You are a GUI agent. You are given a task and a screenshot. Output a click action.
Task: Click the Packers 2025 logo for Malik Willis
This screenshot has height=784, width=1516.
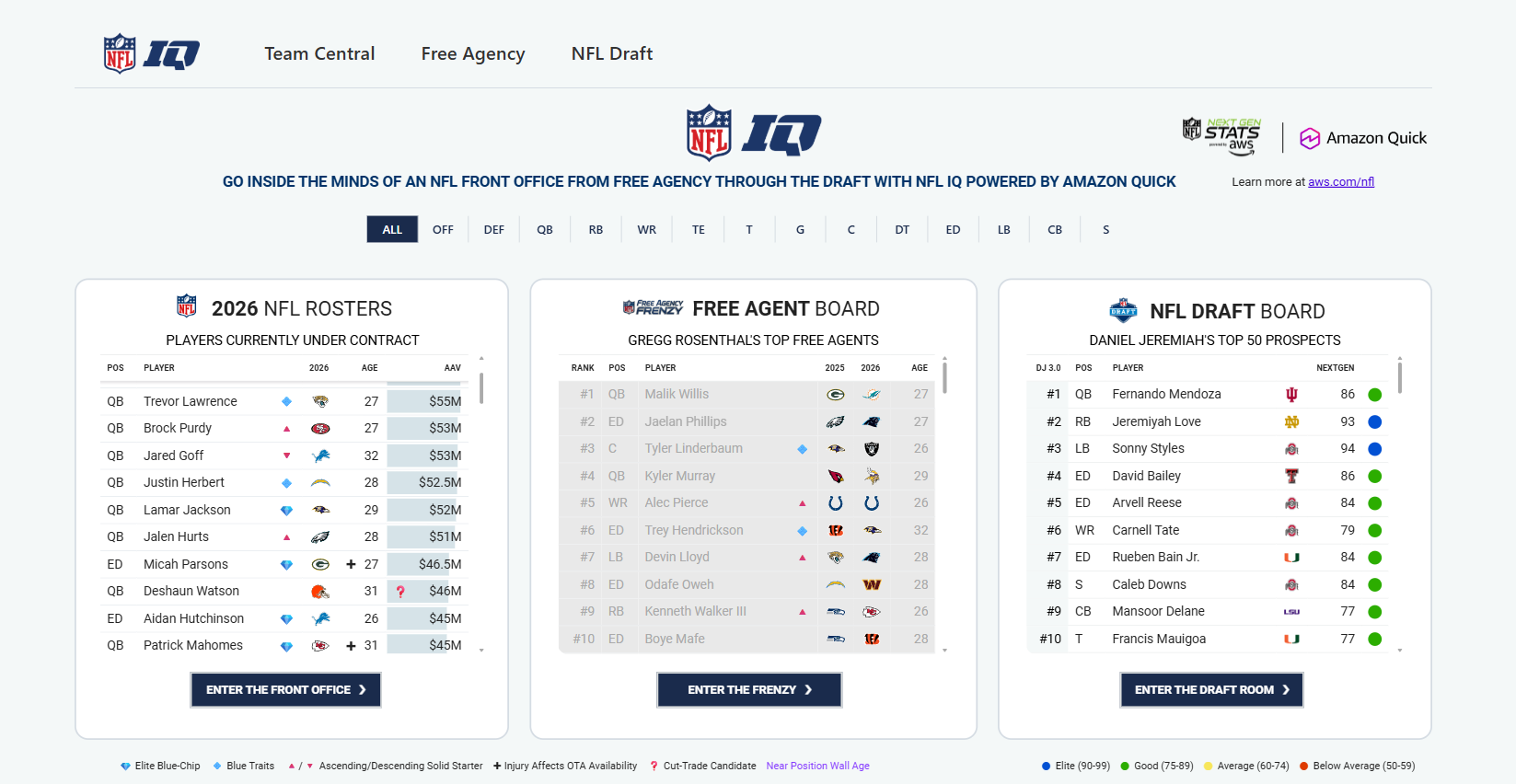click(835, 395)
